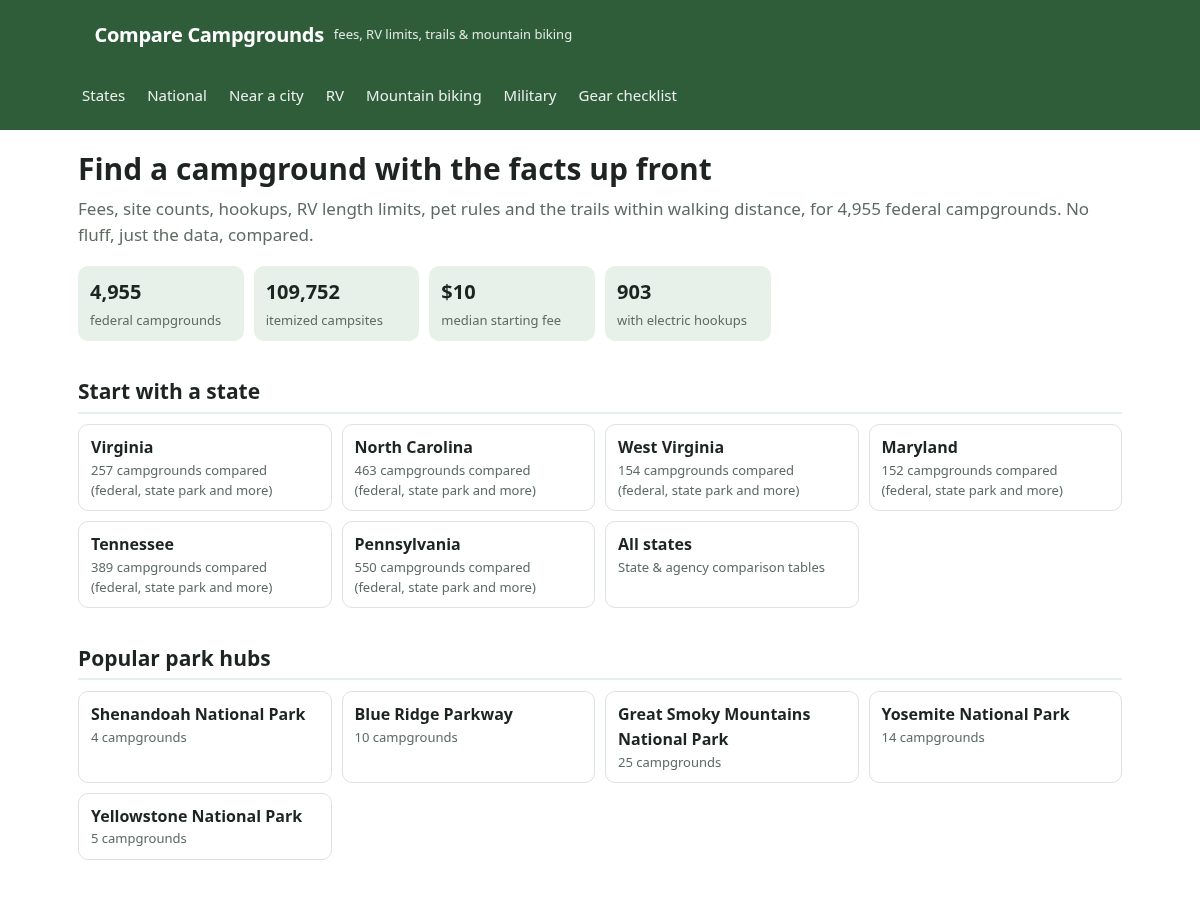Open the Tennessee state card
Viewport: 1200px width, 900px height.
pos(205,564)
